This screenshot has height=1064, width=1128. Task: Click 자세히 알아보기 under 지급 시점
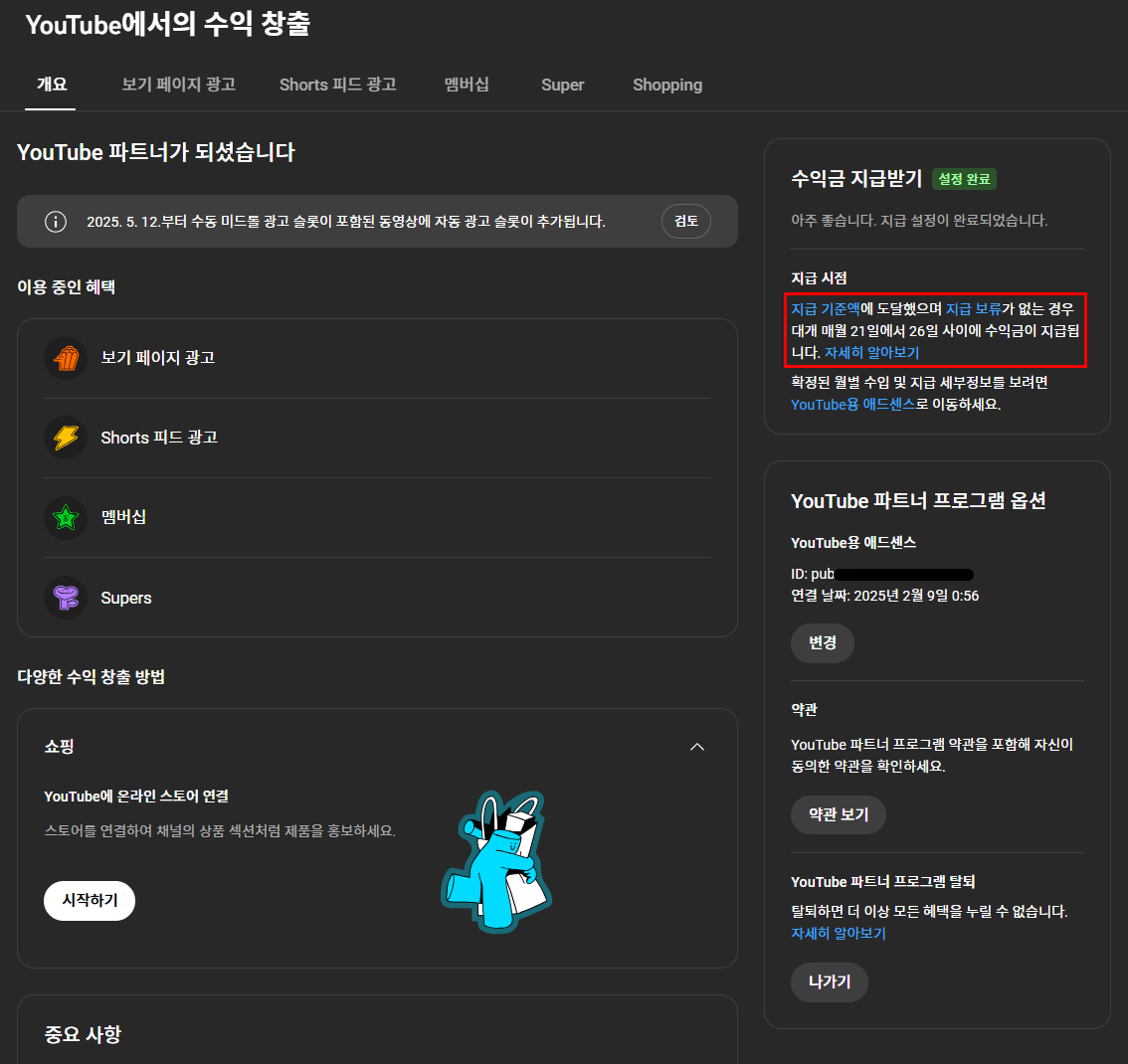coord(871,353)
